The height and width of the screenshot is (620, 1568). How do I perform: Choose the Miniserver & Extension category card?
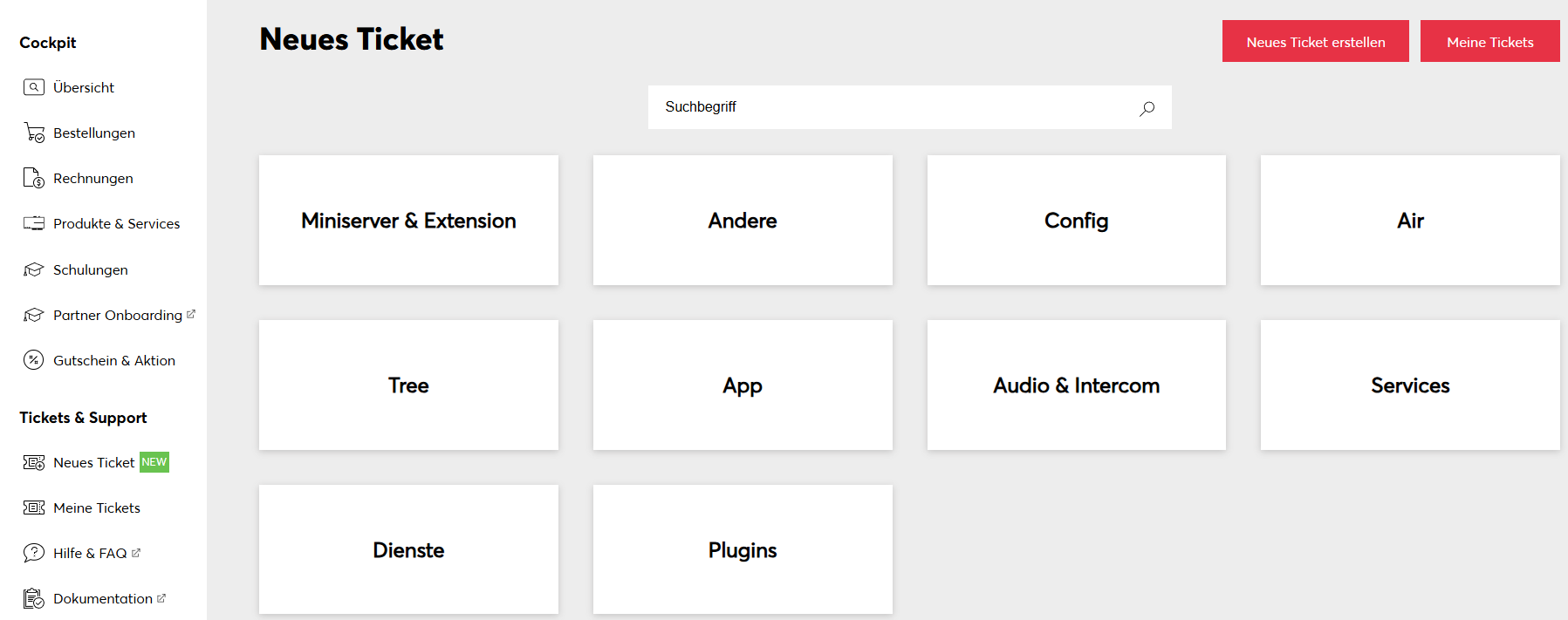[408, 221]
